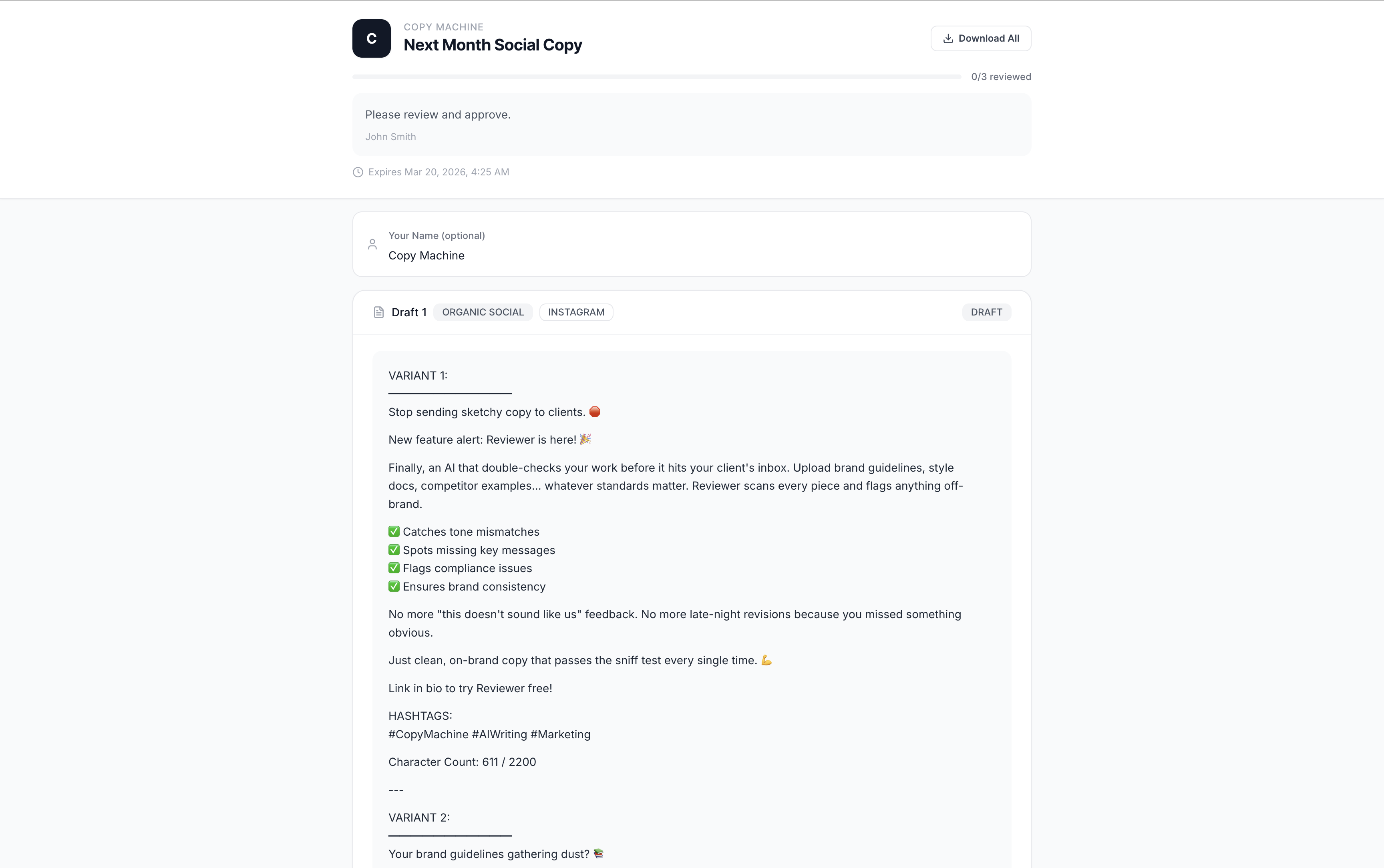Click the clock icon beside the expiry date
This screenshot has height=868, width=1384.
click(x=358, y=172)
